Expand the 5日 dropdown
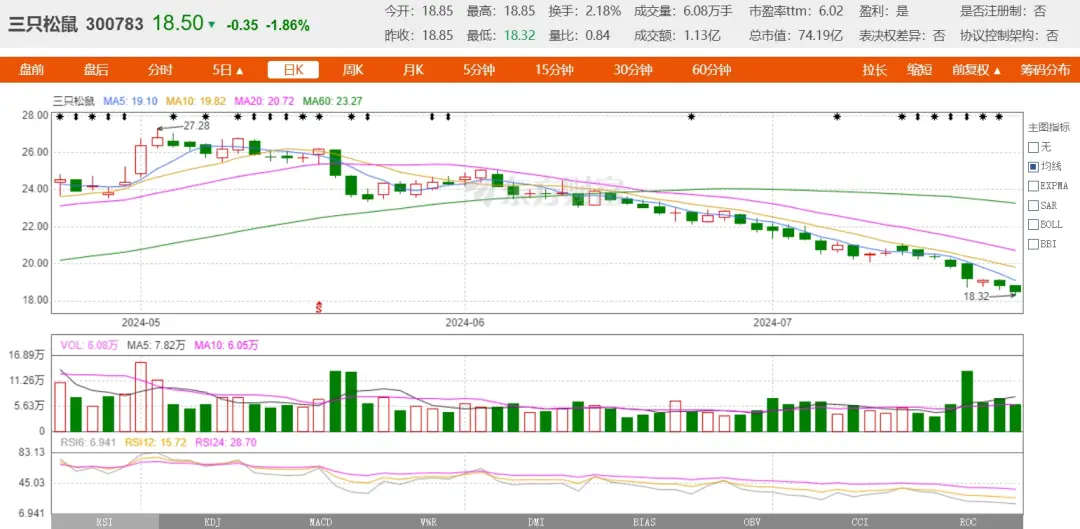Image resolution: width=1080 pixels, height=529 pixels. [x=227, y=70]
